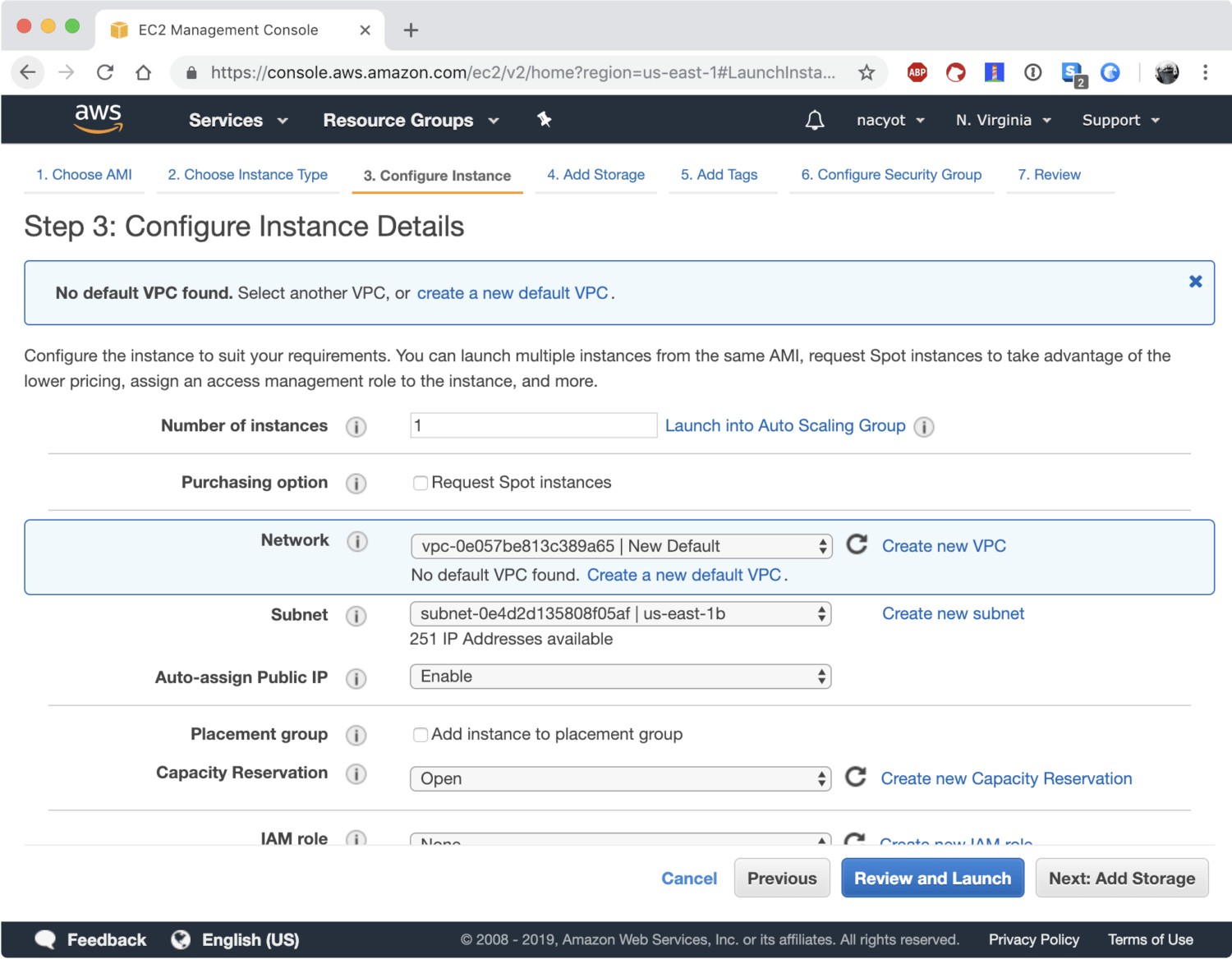Open the notifications bell icon
The width and height of the screenshot is (1232, 959).
(814, 121)
